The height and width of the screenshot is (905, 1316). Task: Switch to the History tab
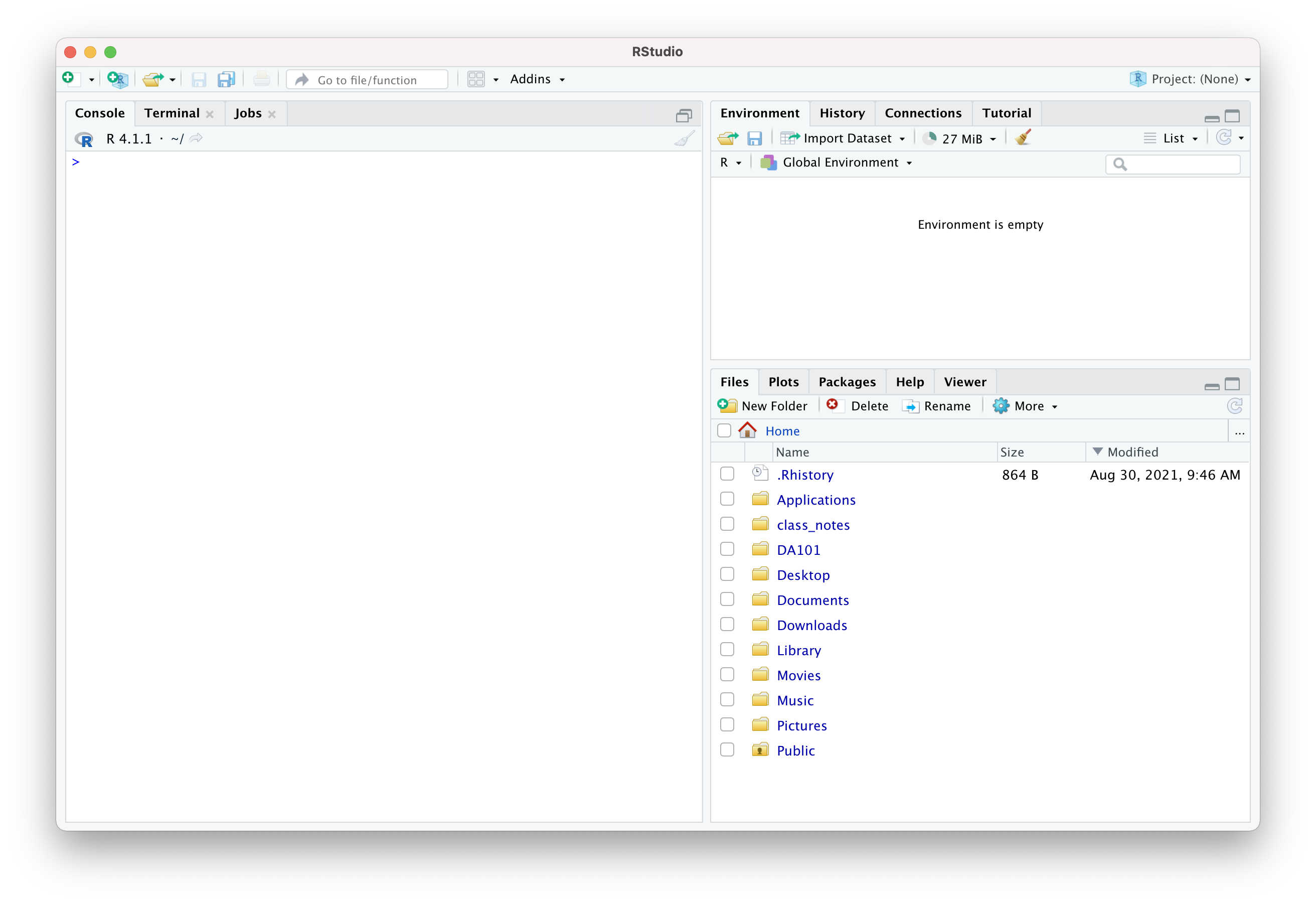842,113
